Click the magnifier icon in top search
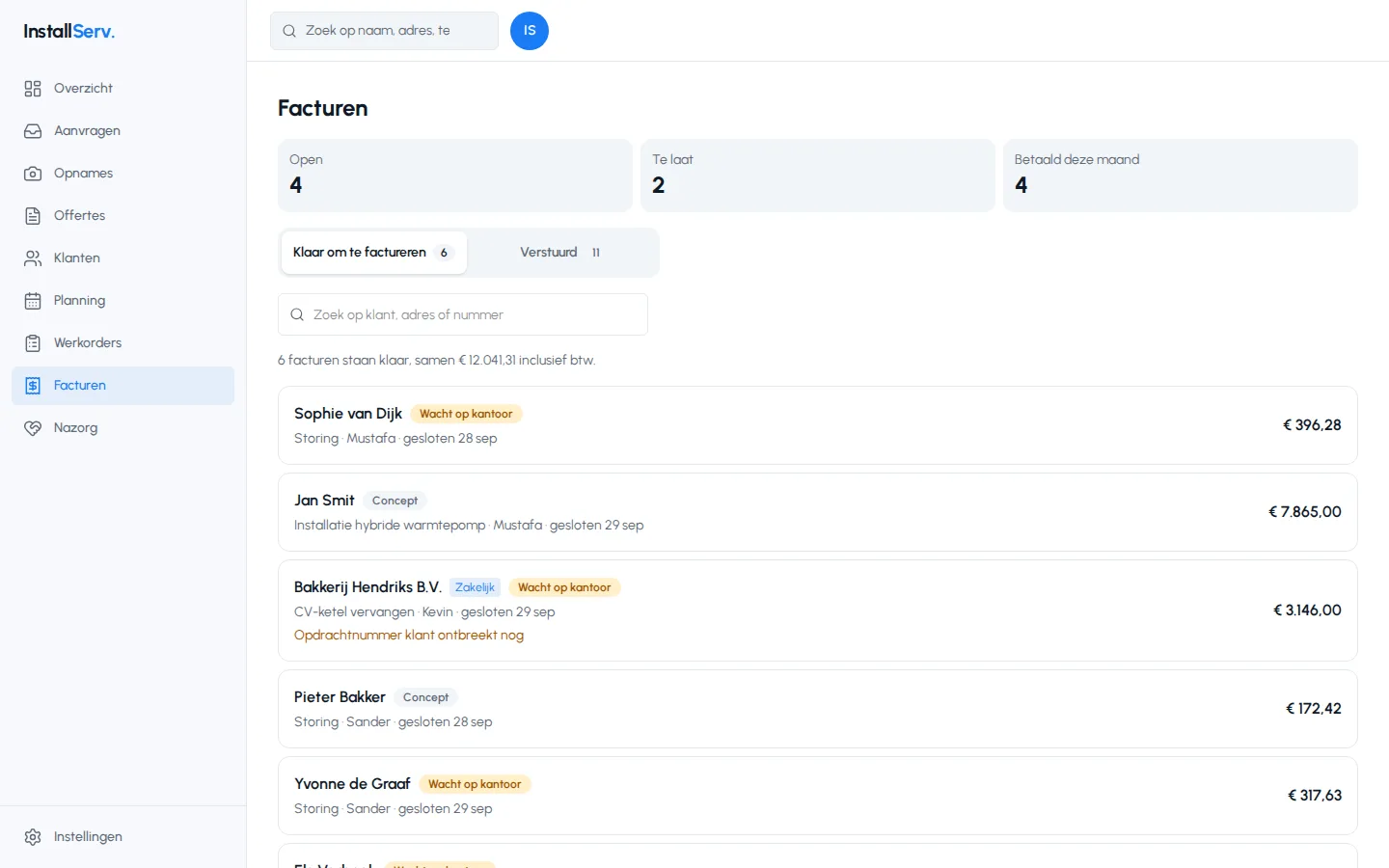This screenshot has width=1389, height=868. point(289,31)
